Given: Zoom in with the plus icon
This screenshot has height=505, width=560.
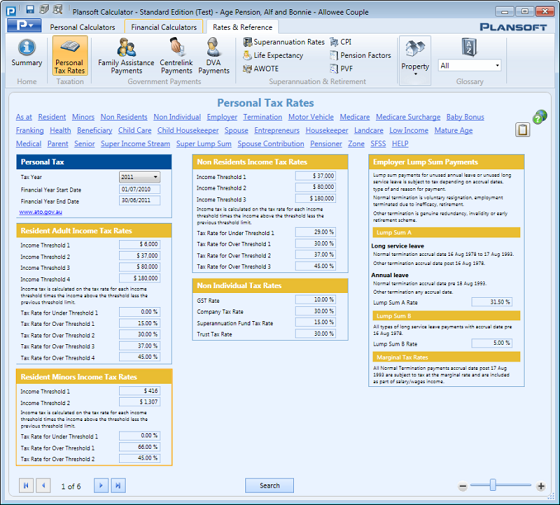Looking at the screenshot, I should tap(541, 486).
